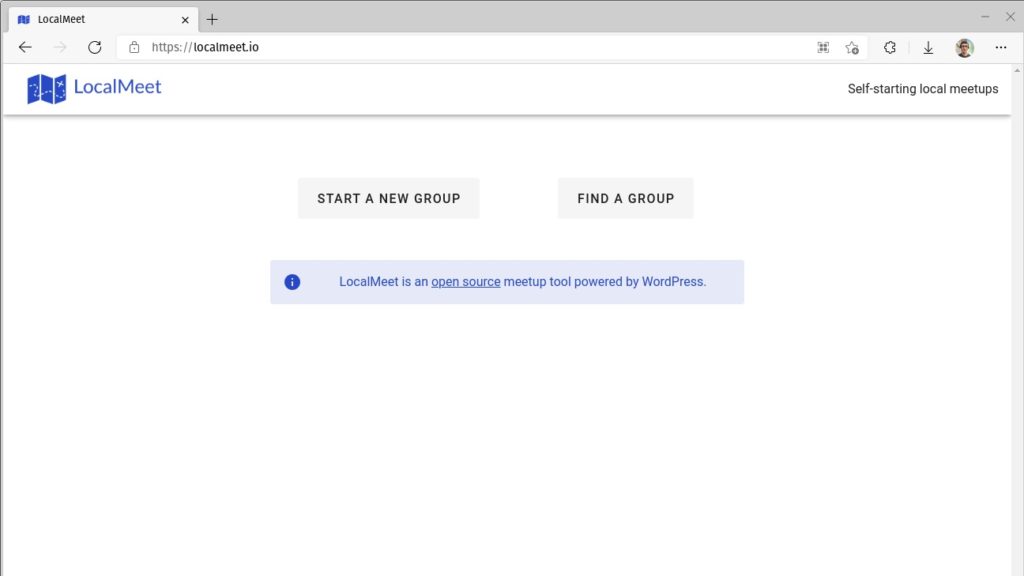Open site info via the lock icon

coord(135,47)
